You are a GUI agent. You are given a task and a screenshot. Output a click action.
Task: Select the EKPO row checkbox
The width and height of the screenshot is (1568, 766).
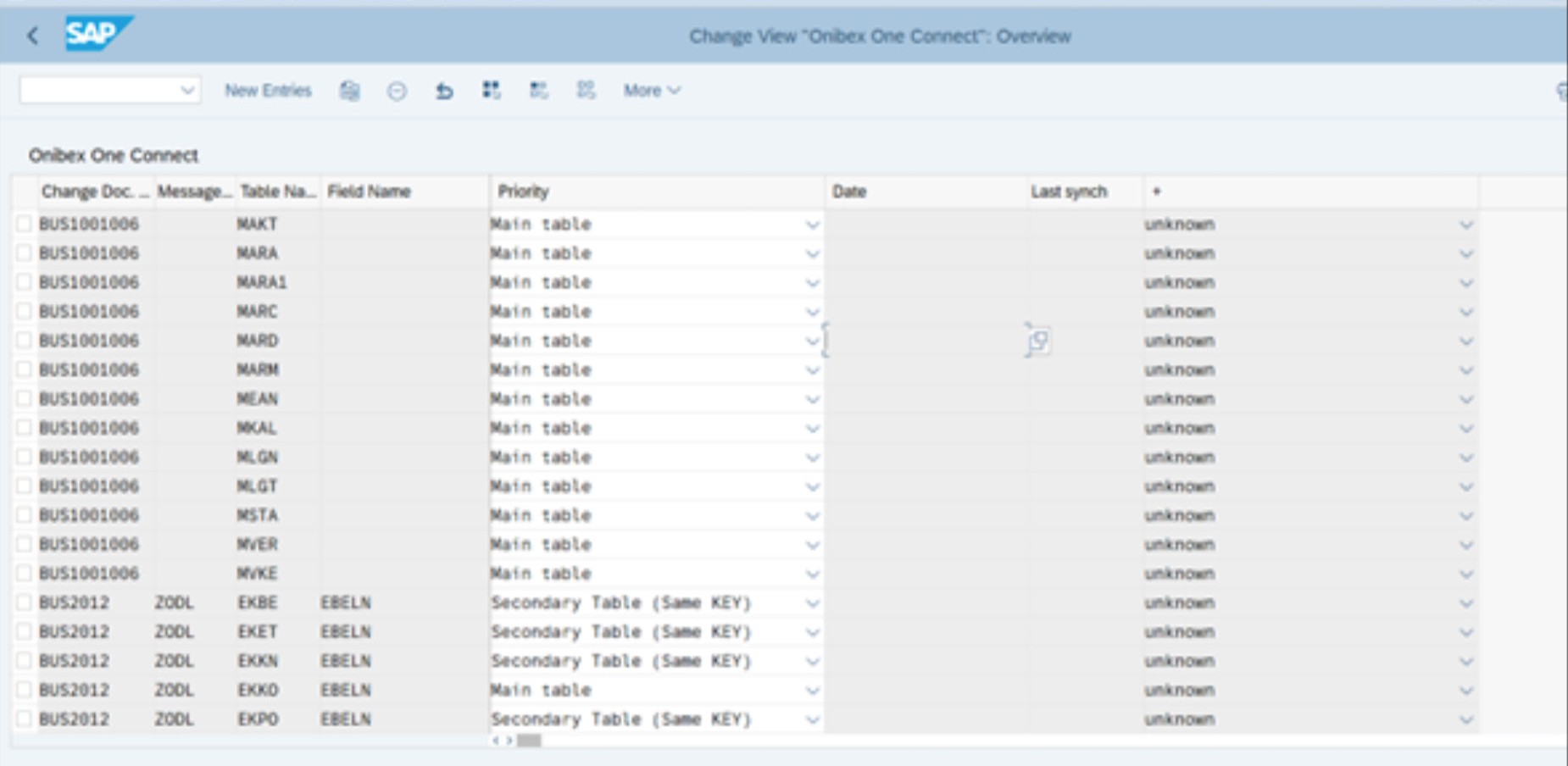pyautogui.click(x=24, y=719)
